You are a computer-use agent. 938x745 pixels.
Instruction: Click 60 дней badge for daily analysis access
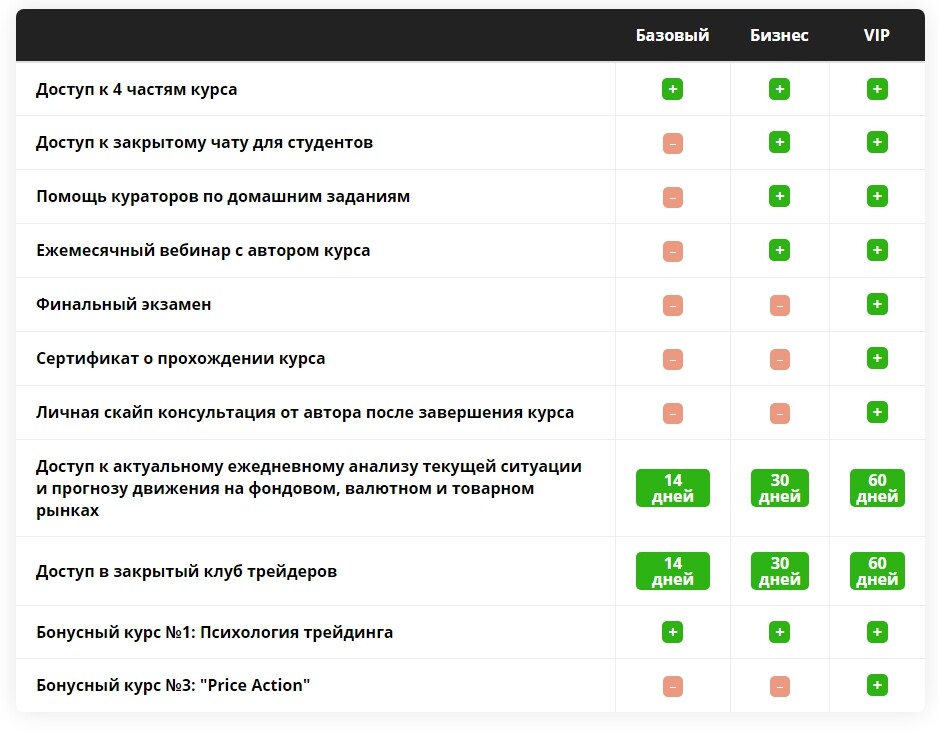pos(877,488)
